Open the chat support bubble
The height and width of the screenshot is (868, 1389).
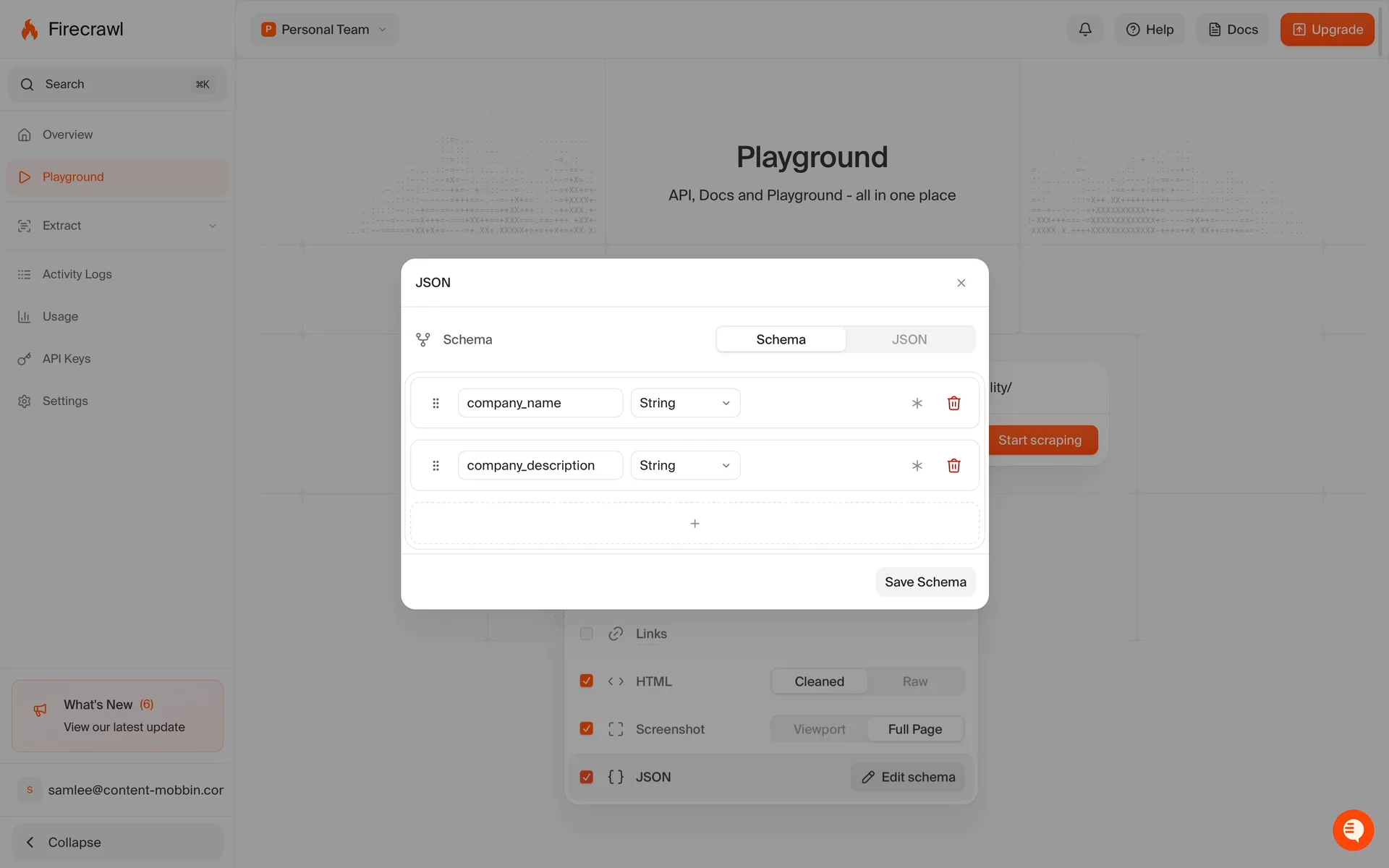(x=1353, y=830)
